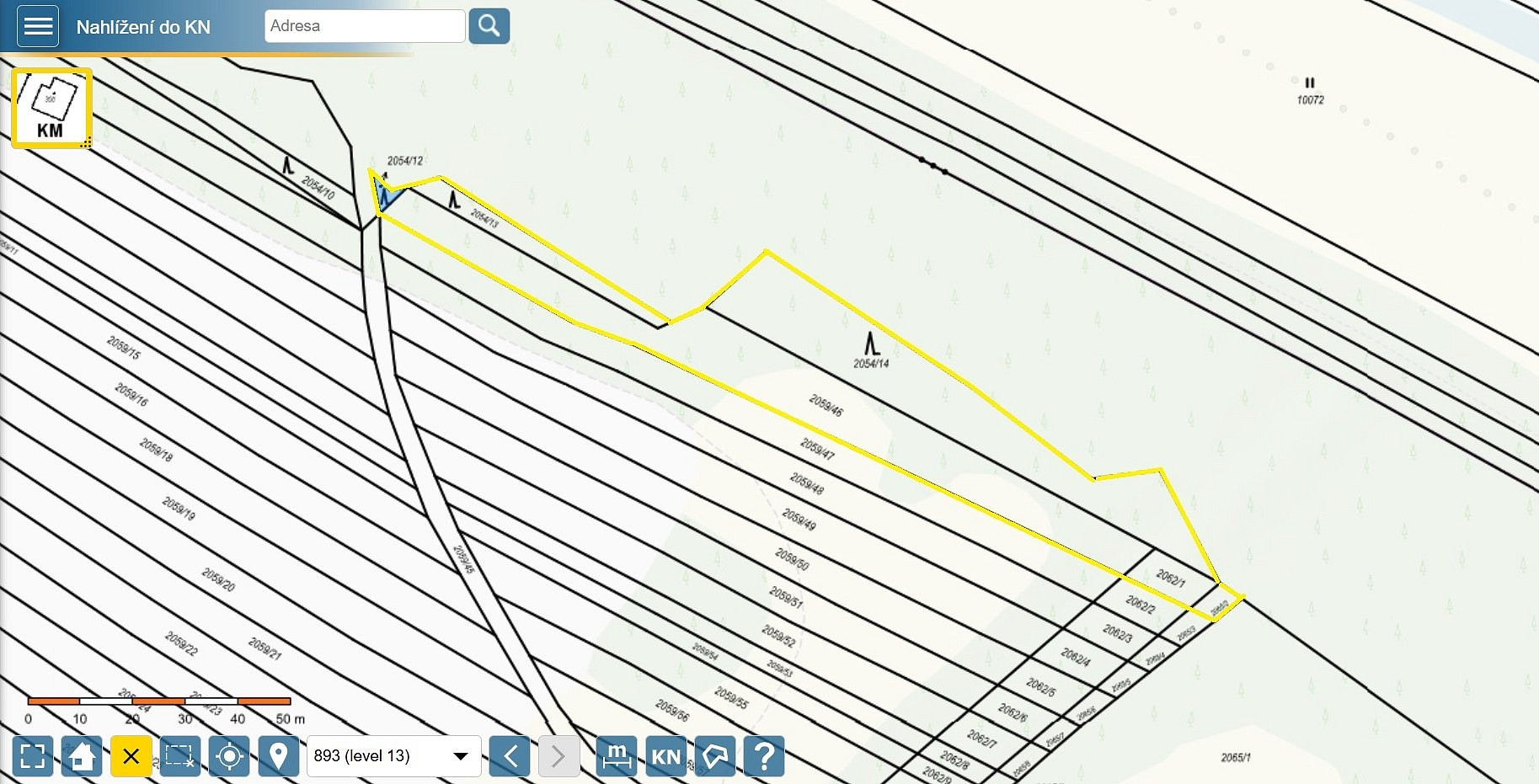Select the map pin marker tool
The width and height of the screenshot is (1539, 784).
click(x=278, y=755)
